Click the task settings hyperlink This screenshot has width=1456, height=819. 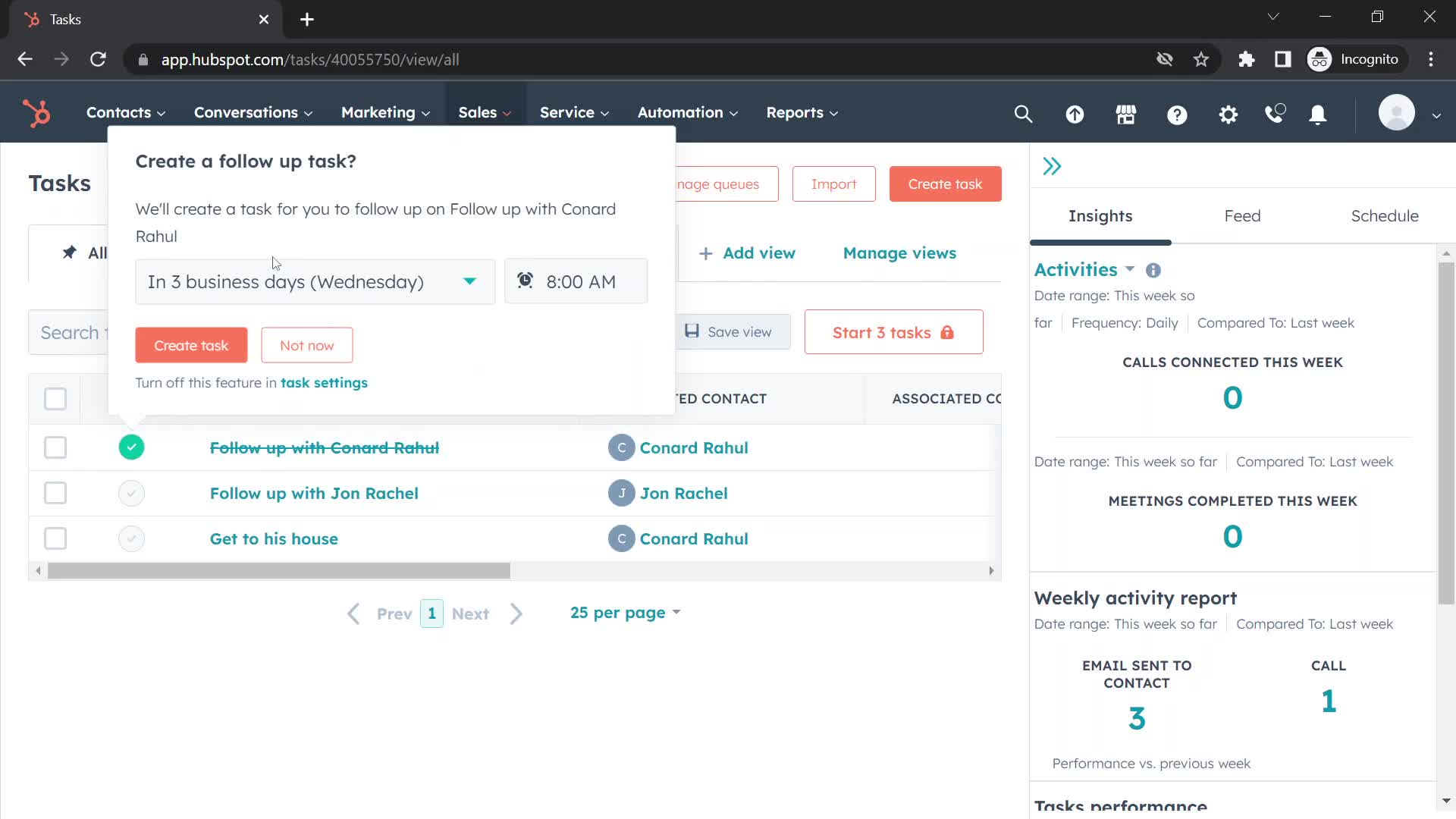[324, 383]
